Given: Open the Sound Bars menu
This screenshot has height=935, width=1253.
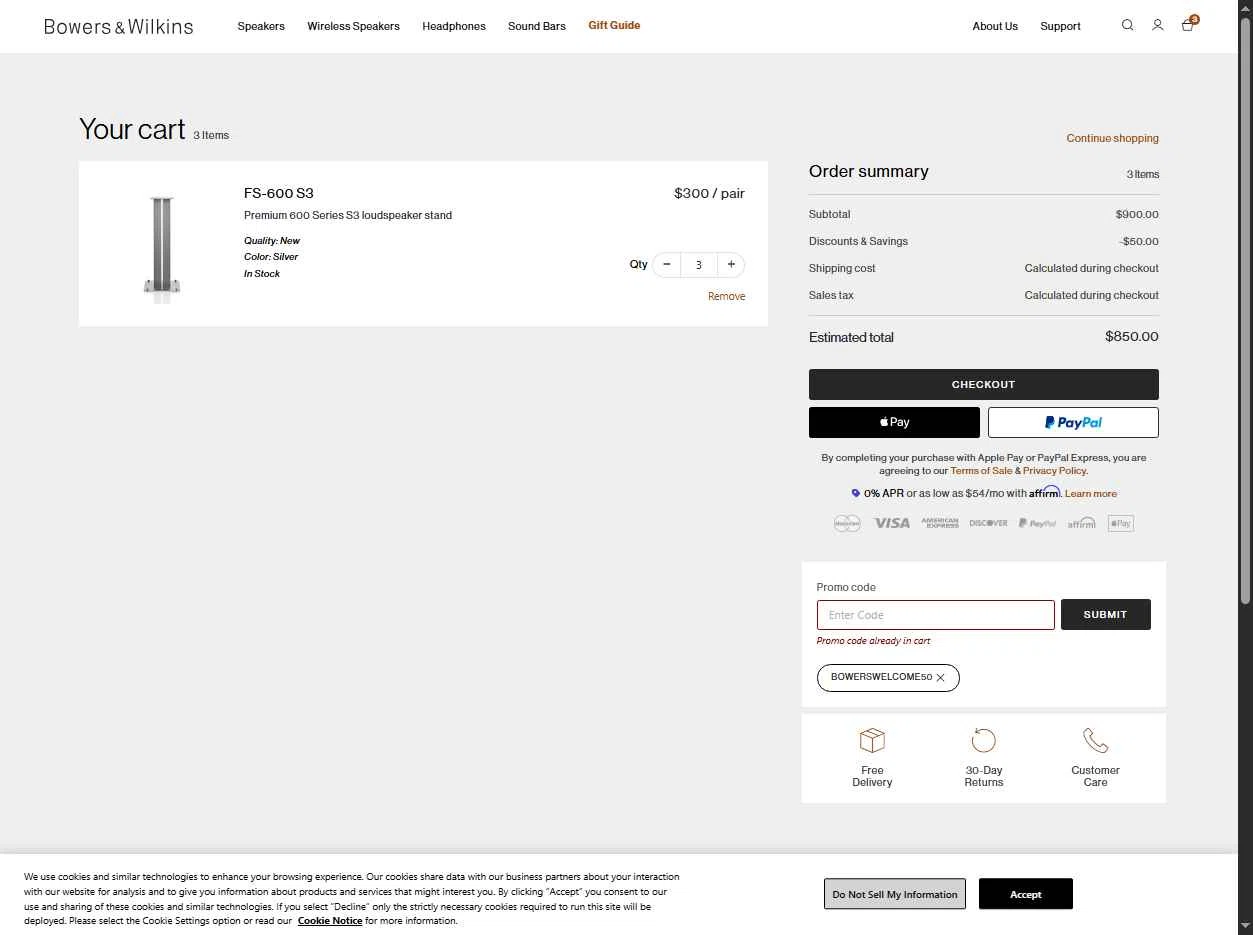Looking at the screenshot, I should coord(537,26).
